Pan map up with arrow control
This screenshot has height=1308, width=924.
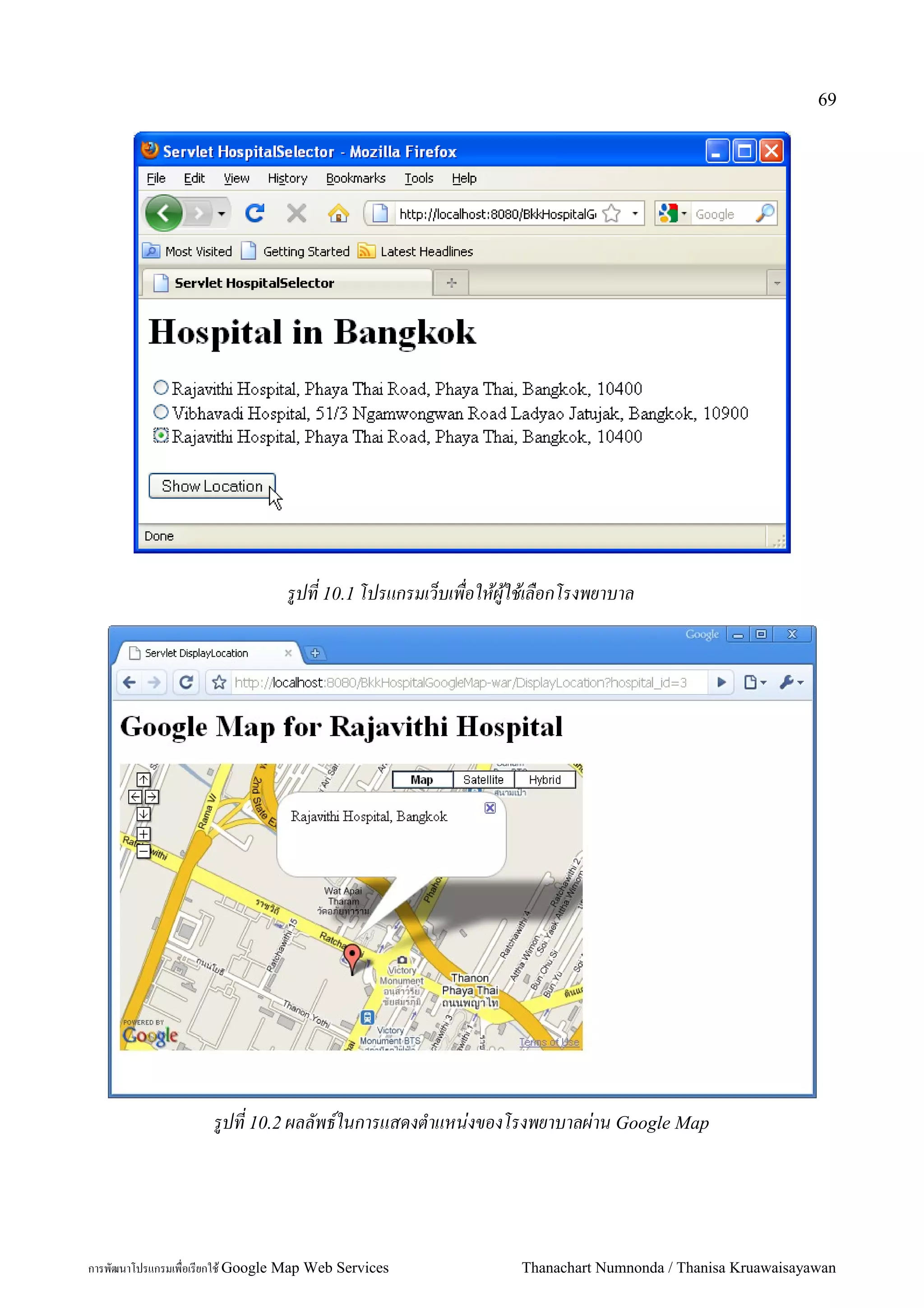[x=143, y=779]
